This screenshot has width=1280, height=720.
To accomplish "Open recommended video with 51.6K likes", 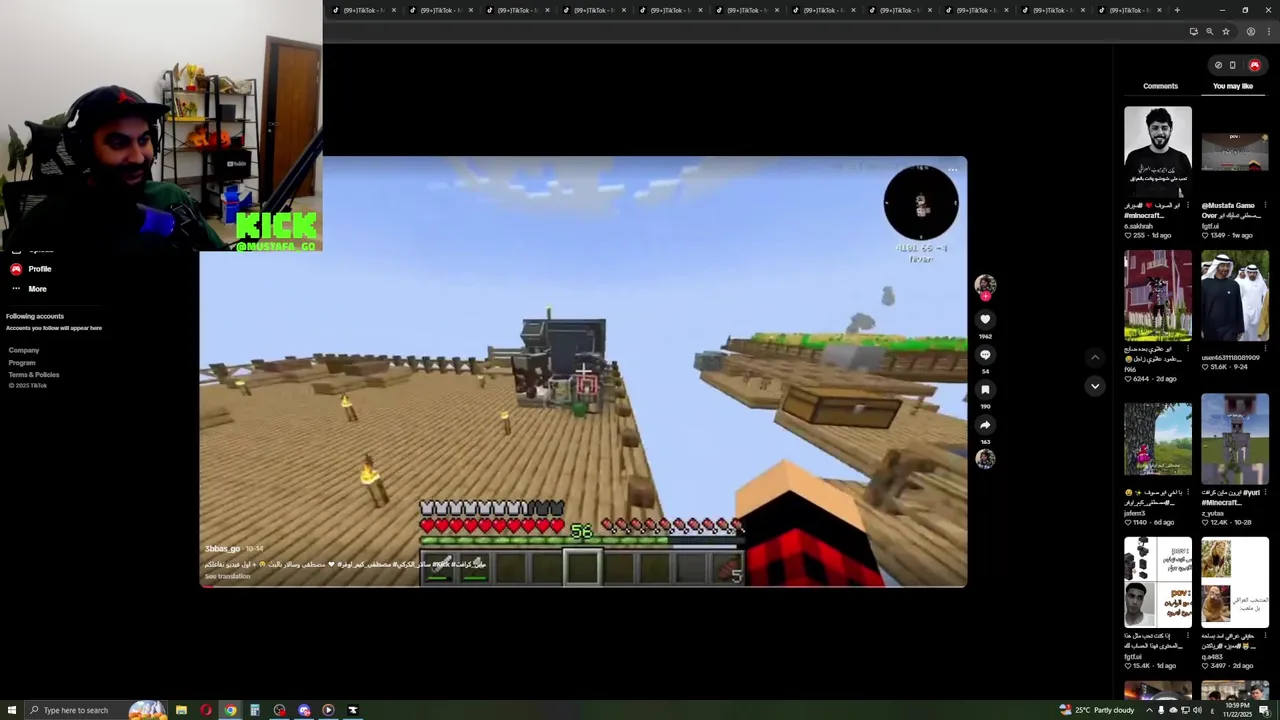I will pyautogui.click(x=1235, y=296).
